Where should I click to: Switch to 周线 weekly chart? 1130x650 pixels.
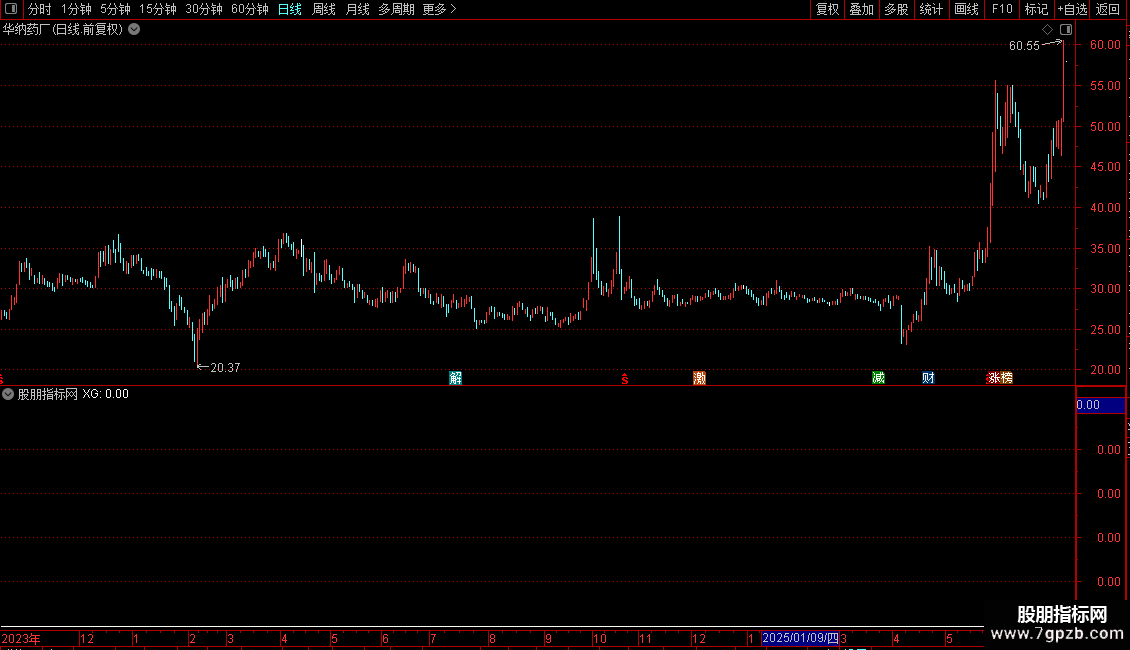pyautogui.click(x=324, y=9)
